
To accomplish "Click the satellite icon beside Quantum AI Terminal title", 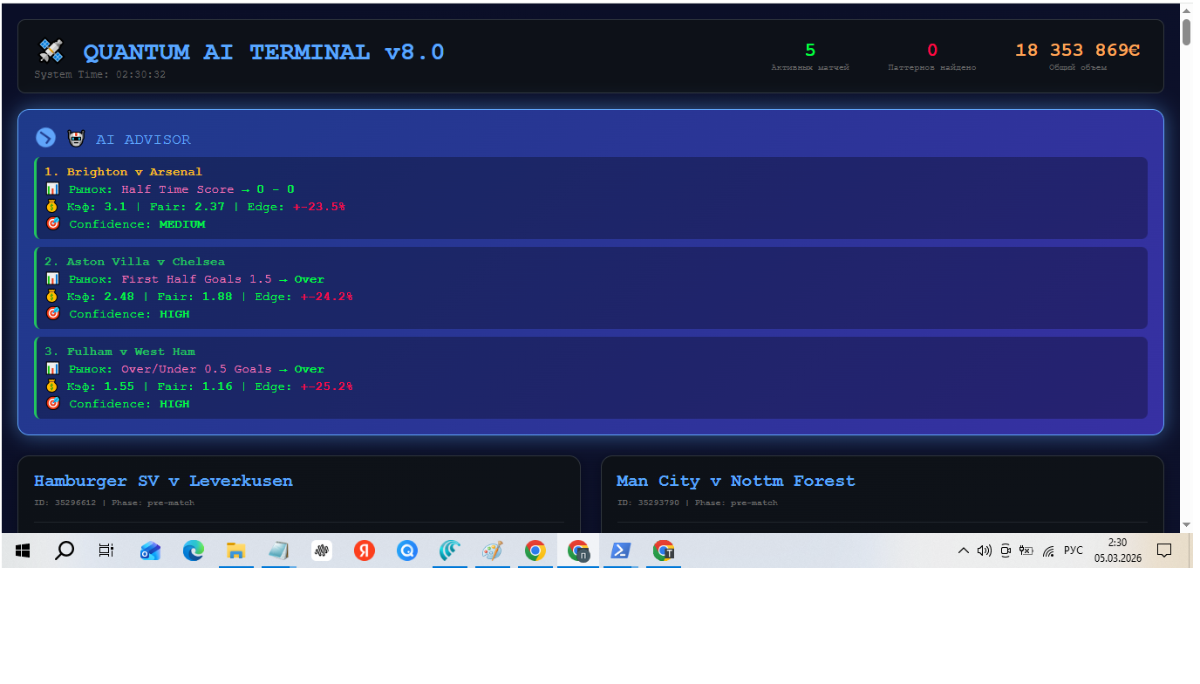I will point(50,51).
